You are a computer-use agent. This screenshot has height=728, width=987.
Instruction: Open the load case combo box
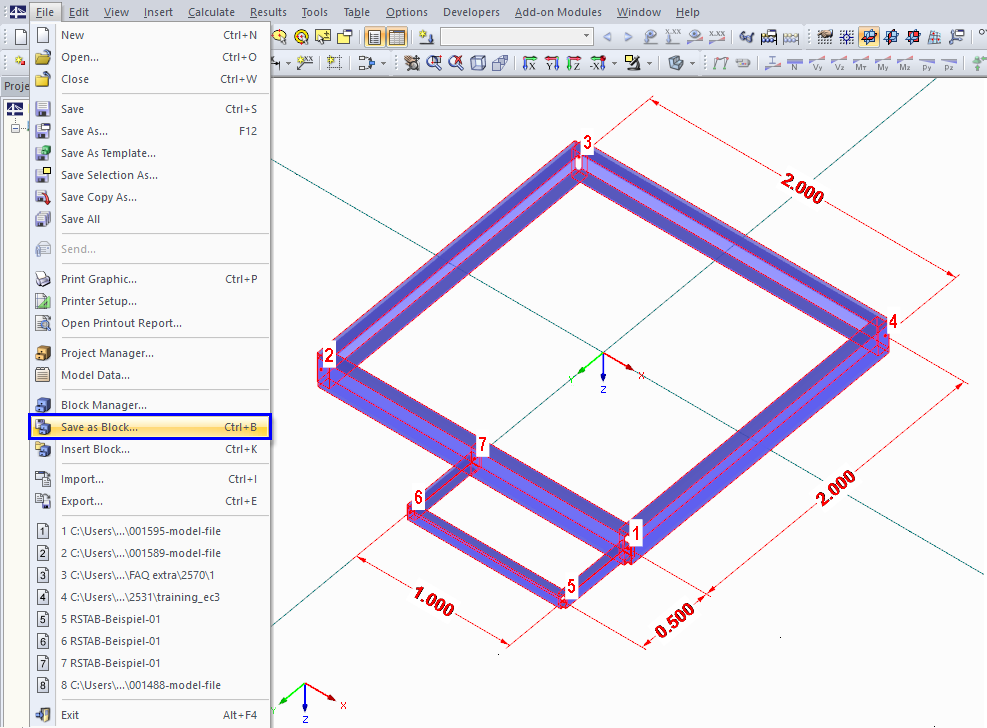[517, 36]
